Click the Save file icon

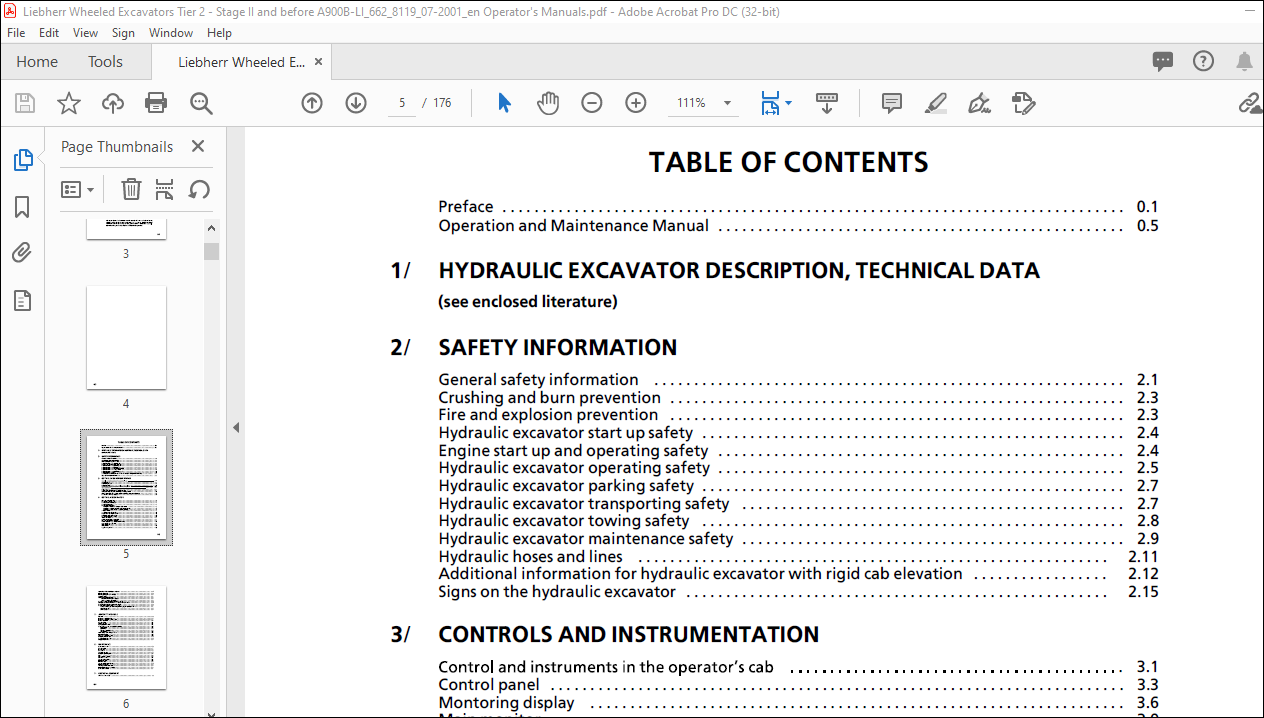click(x=25, y=103)
